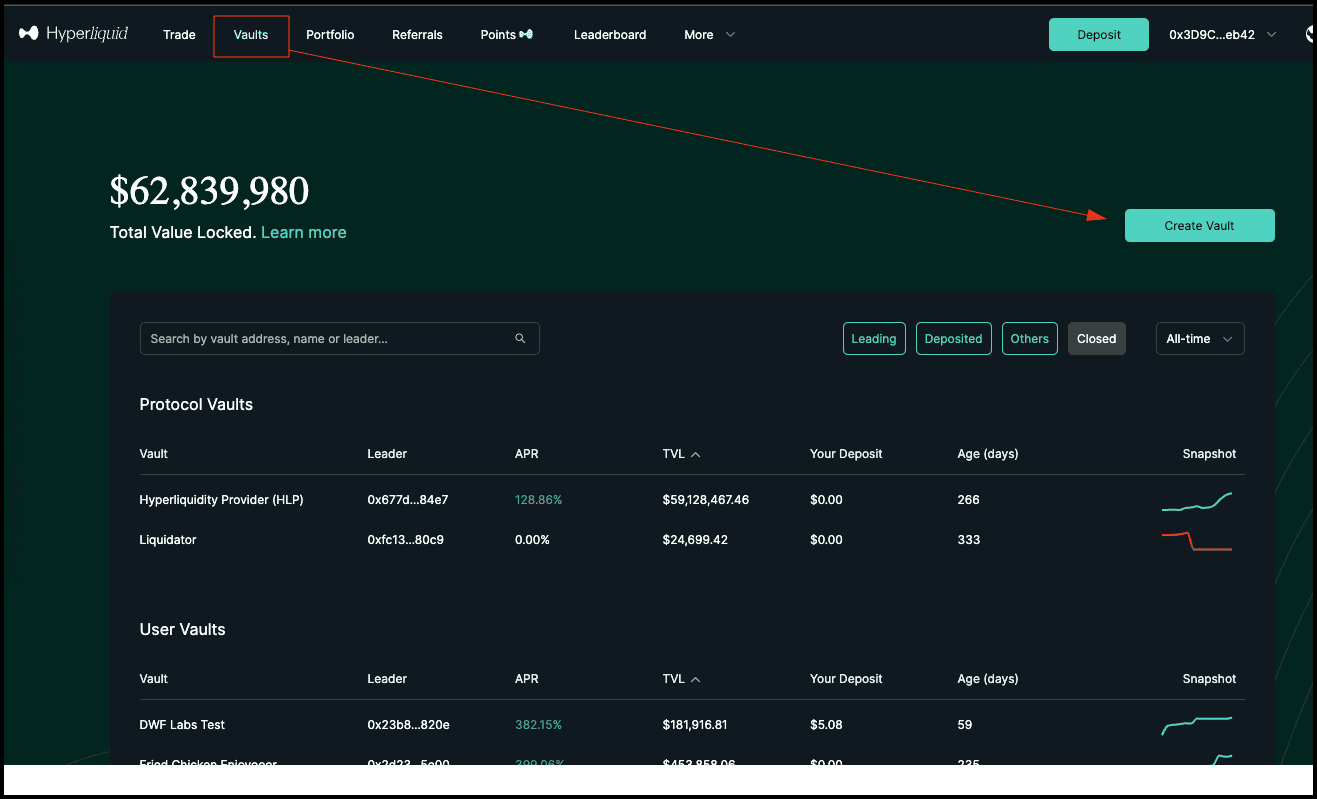Screen dimensions: 1317x799
Task: Click the Create Vault button
Action: click(1199, 226)
